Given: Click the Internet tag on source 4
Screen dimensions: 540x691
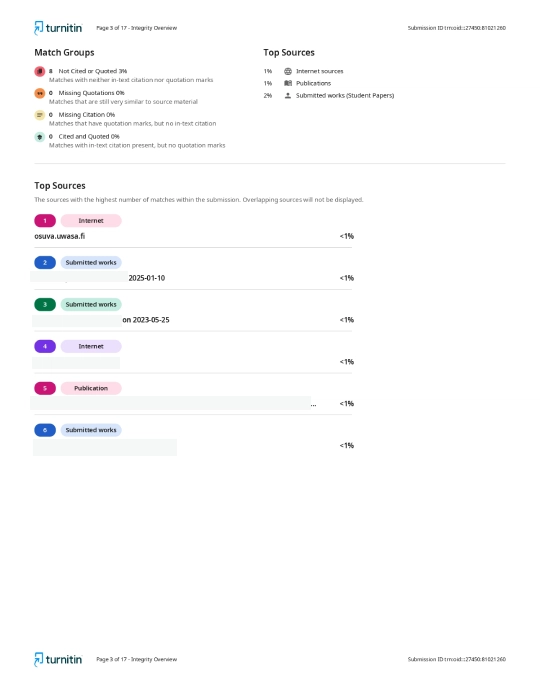Looking at the screenshot, I should (x=91, y=346).
